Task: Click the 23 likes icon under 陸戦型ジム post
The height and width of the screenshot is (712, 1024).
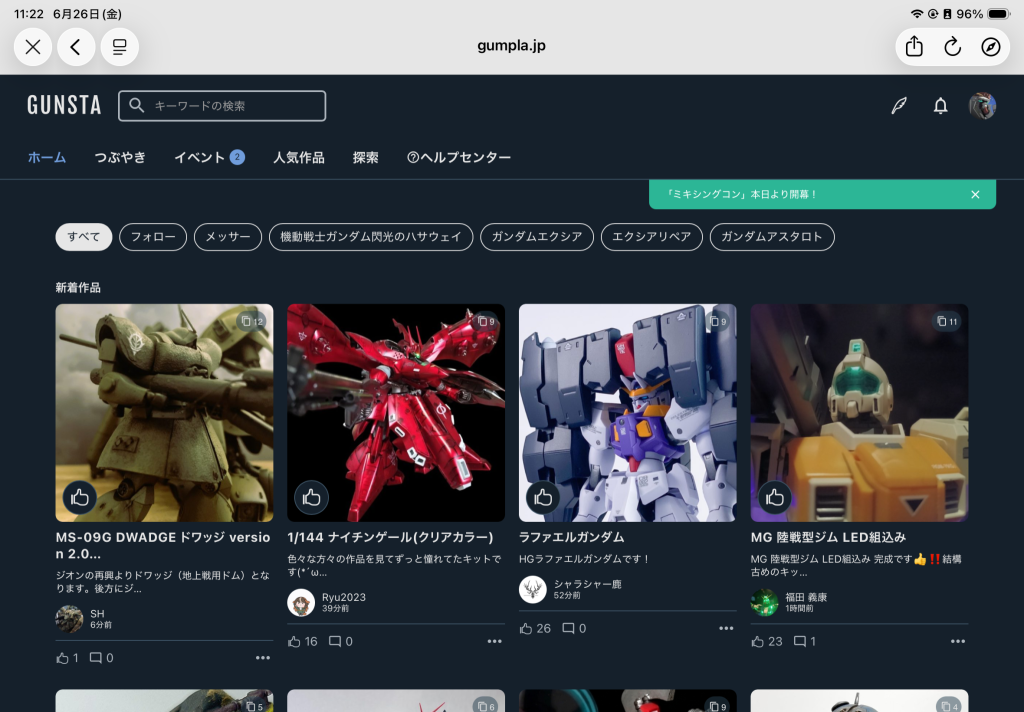Action: 758,642
